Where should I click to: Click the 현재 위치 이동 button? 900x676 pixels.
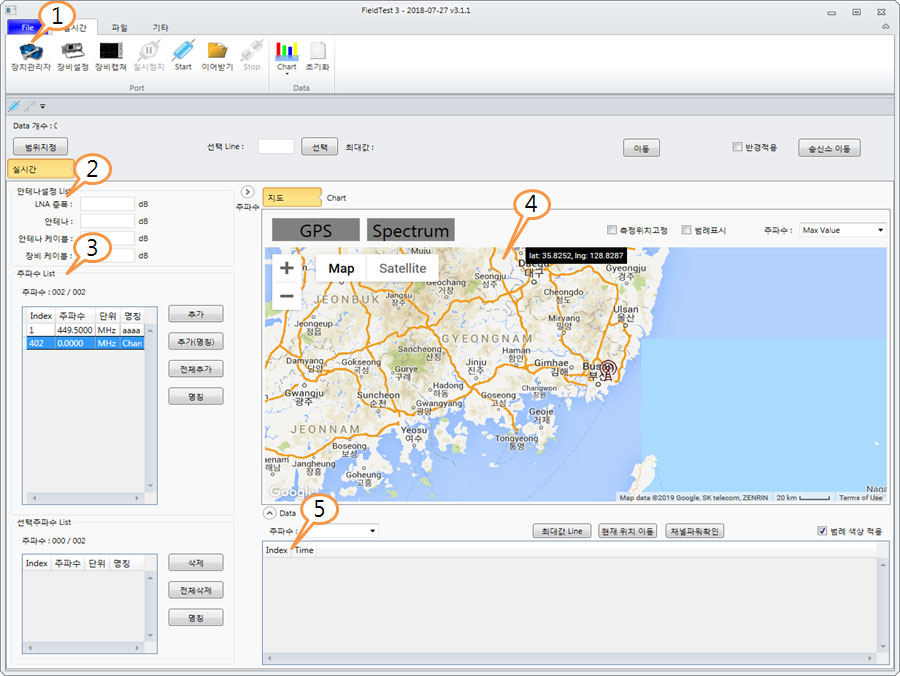point(627,531)
